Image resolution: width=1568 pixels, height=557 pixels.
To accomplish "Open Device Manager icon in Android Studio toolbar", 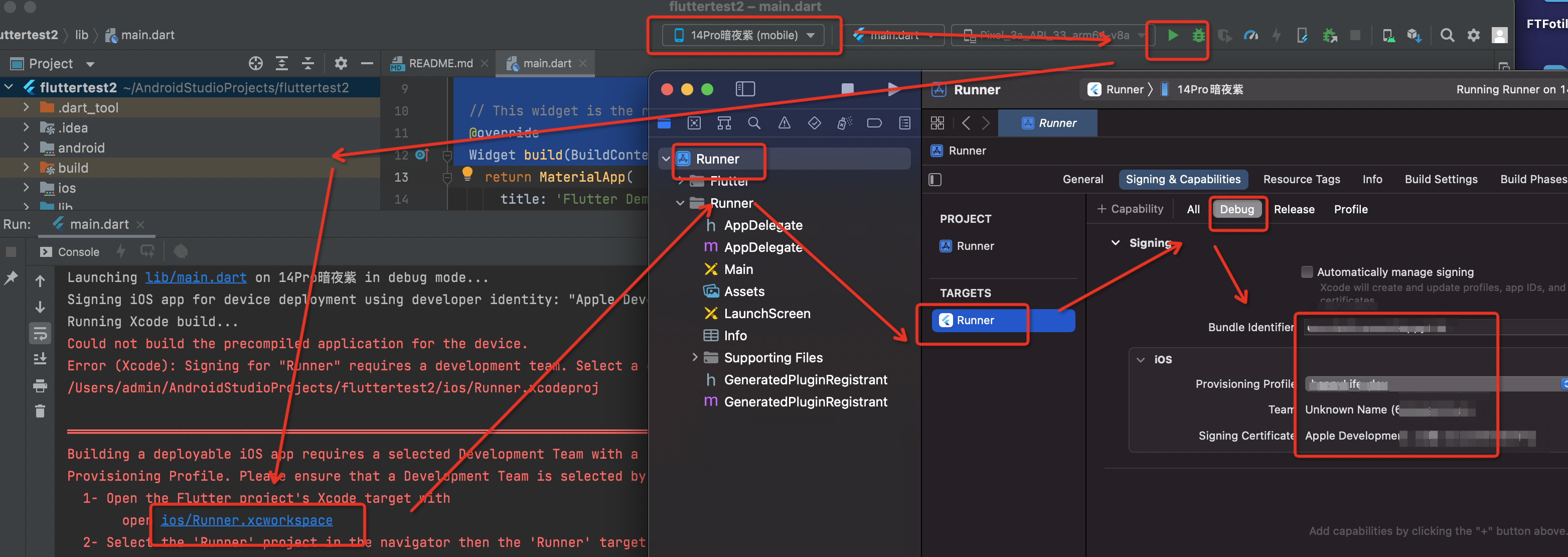I will pyautogui.click(x=1388, y=35).
